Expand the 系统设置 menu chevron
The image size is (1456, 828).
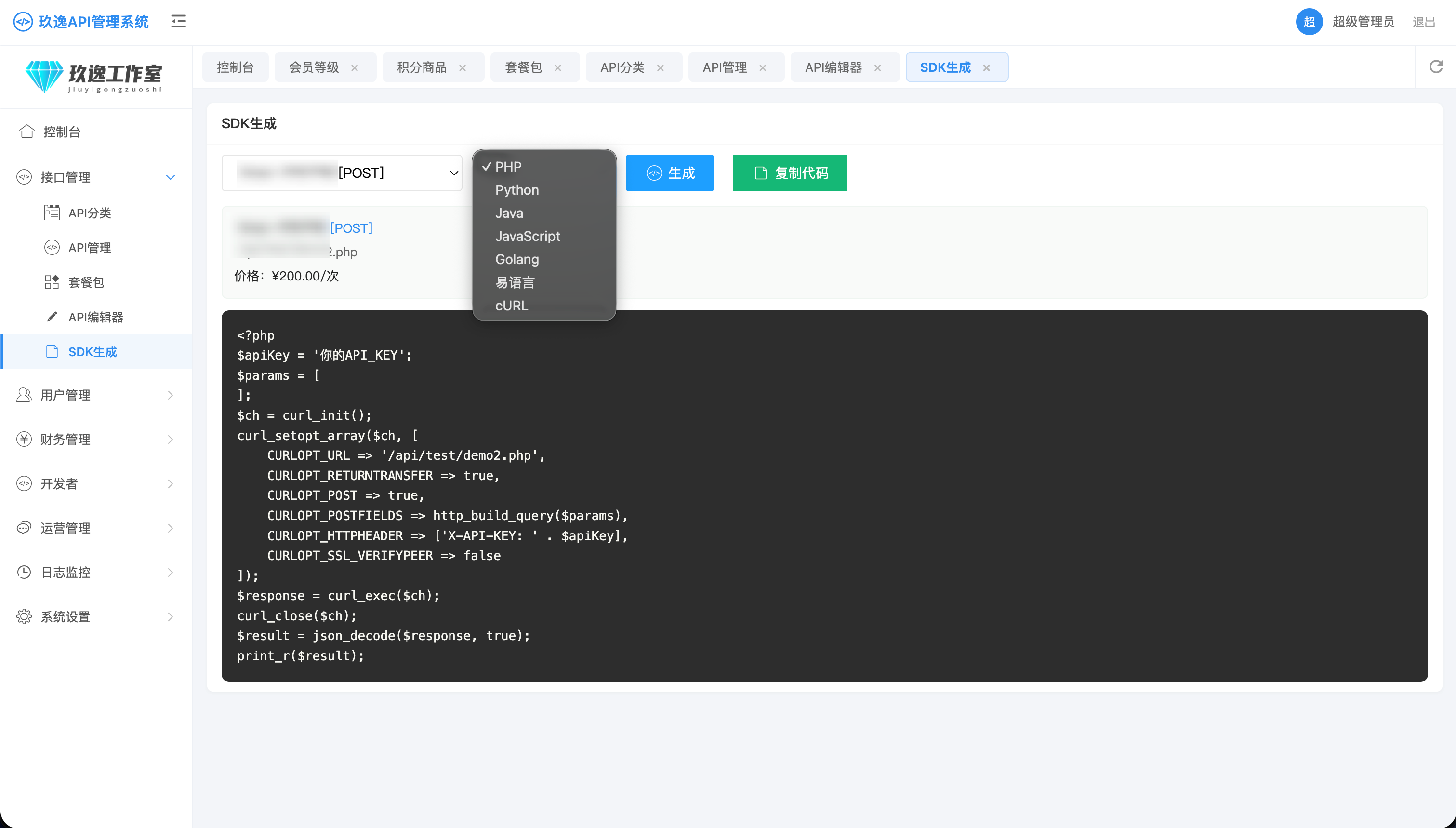click(x=170, y=617)
